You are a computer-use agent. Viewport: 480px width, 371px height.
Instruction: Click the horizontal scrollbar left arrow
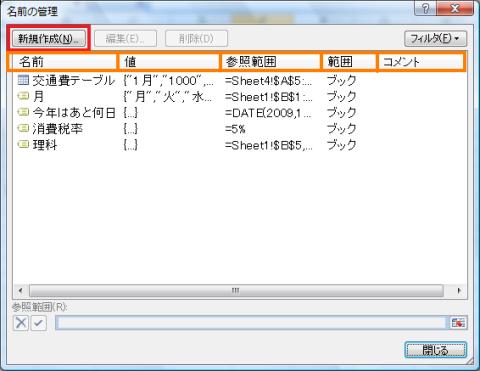pyautogui.click(x=21, y=291)
